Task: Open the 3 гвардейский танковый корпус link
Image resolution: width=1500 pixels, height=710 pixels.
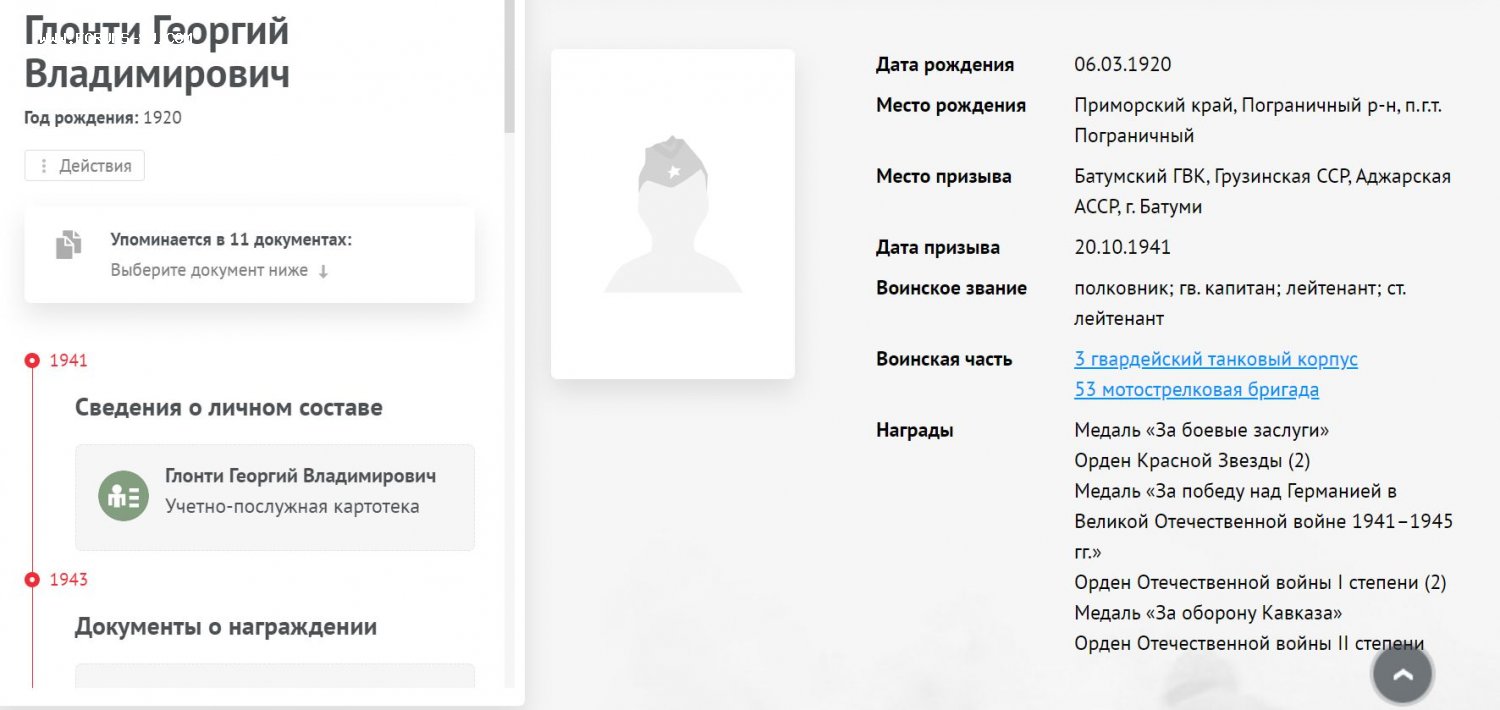Action: pyautogui.click(x=1215, y=359)
